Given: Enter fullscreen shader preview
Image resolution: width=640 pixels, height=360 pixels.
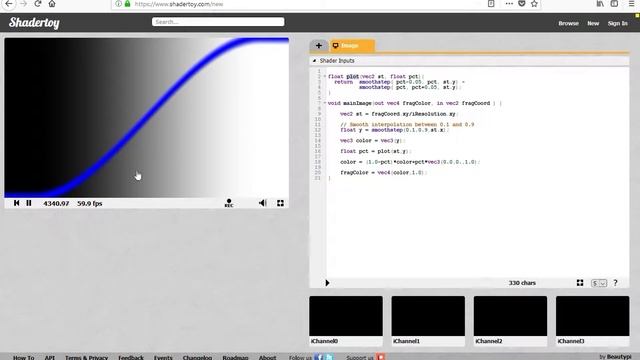Looking at the screenshot, I should [x=280, y=203].
